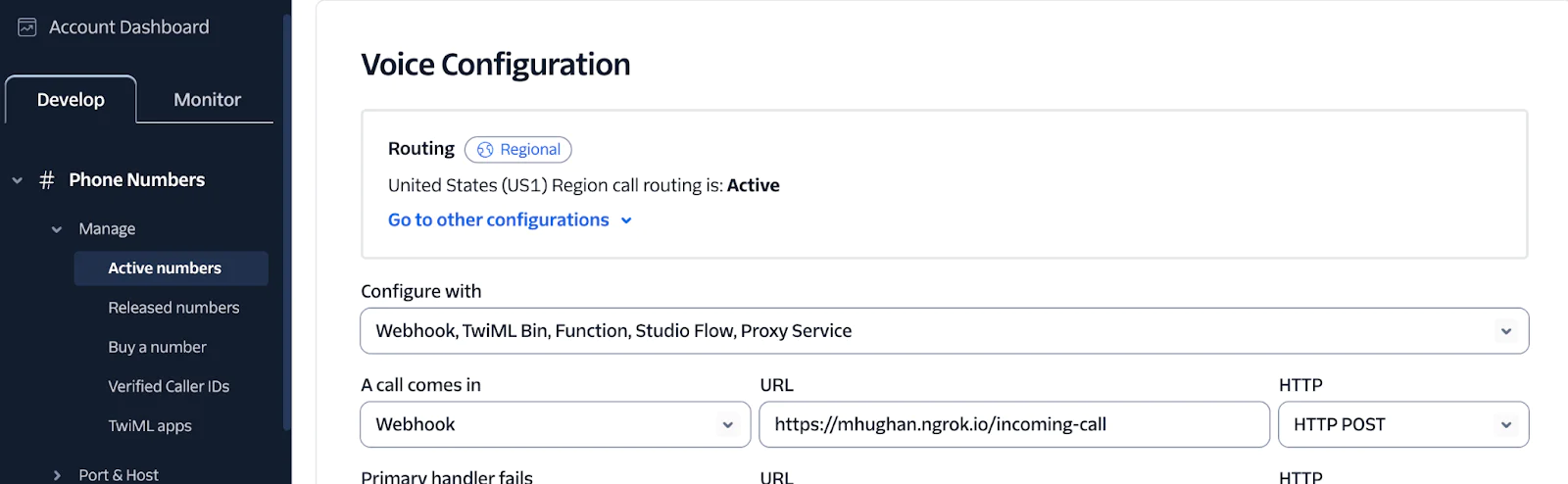Click the Regional routing badge
Image resolution: width=1568 pixels, height=484 pixels.
[518, 150]
